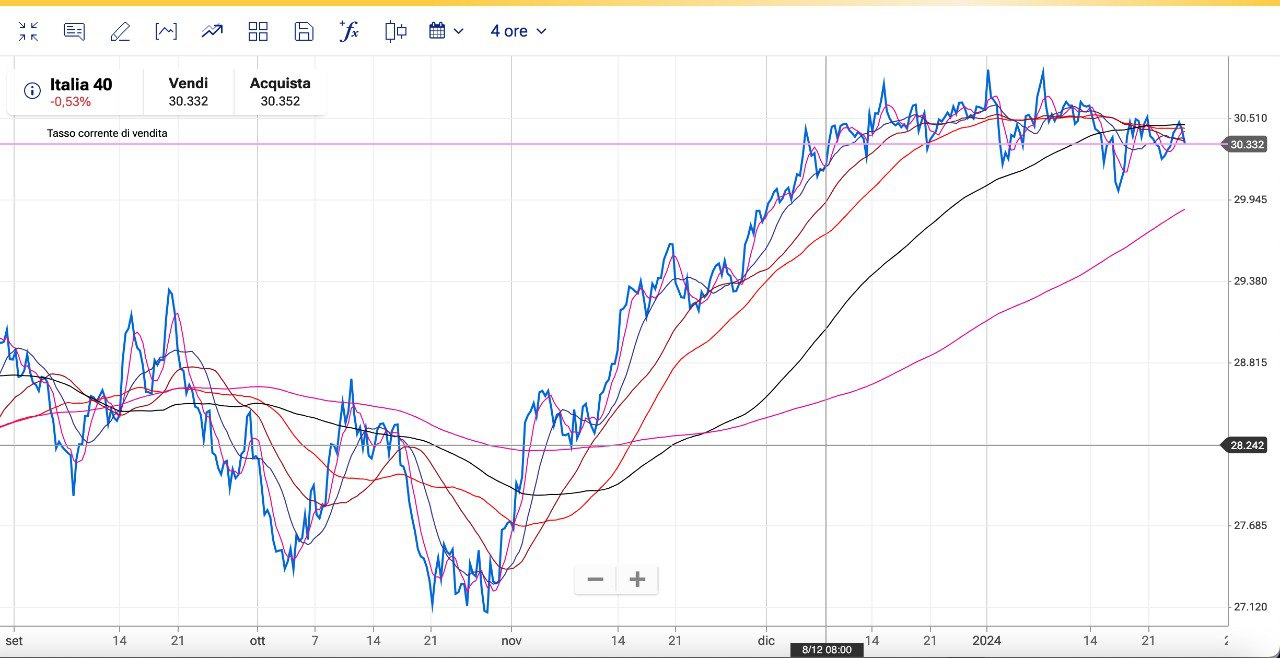Screen dimensions: 1280x658
Task: Save chart with floppy disk icon
Action: pyautogui.click(x=304, y=31)
